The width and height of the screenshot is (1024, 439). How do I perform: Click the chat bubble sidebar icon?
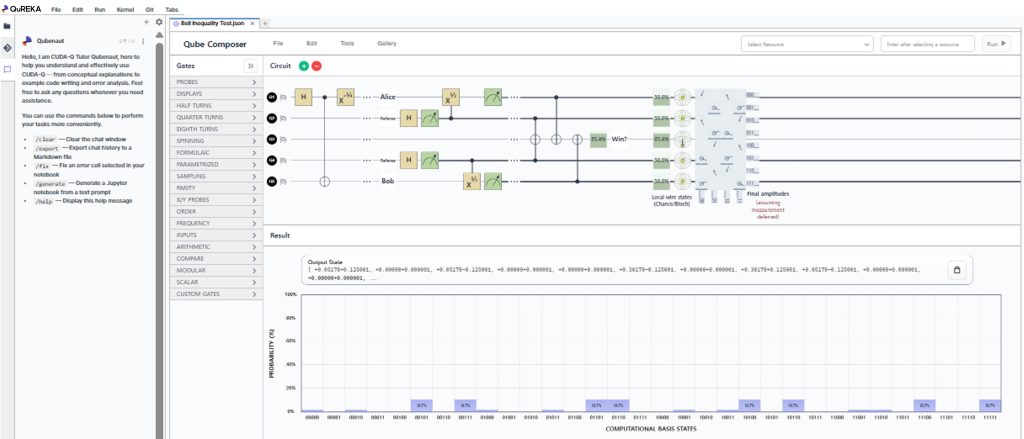pos(7,69)
